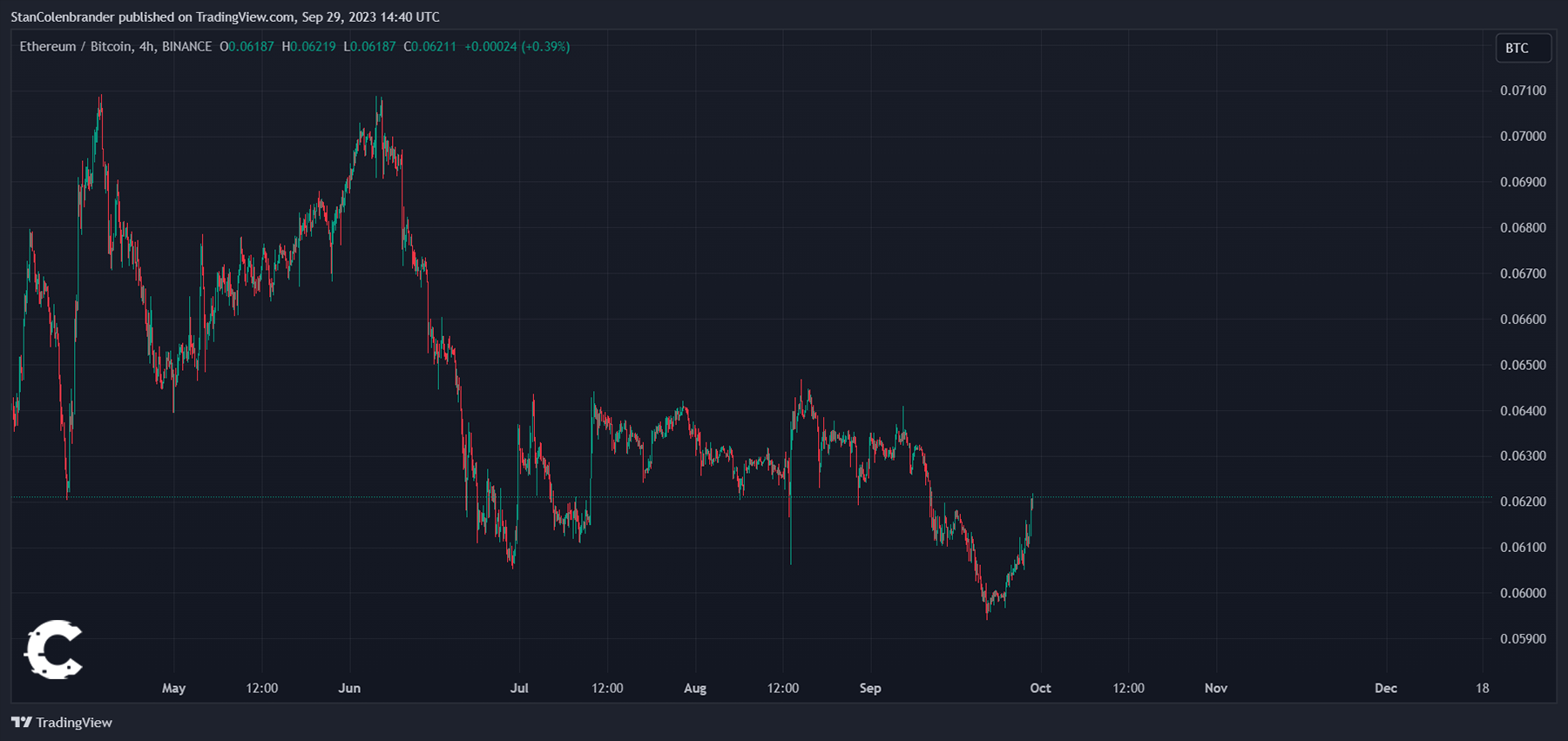Click the Ethereum / Bitcoin symbol title

(x=76, y=47)
